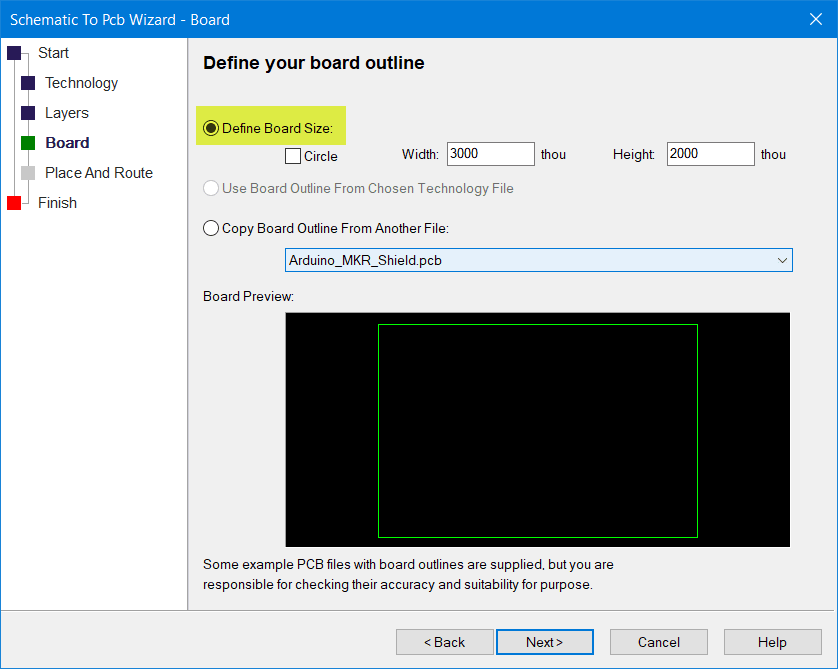This screenshot has height=669, width=838.
Task: Click the Next button
Action: click(x=545, y=642)
